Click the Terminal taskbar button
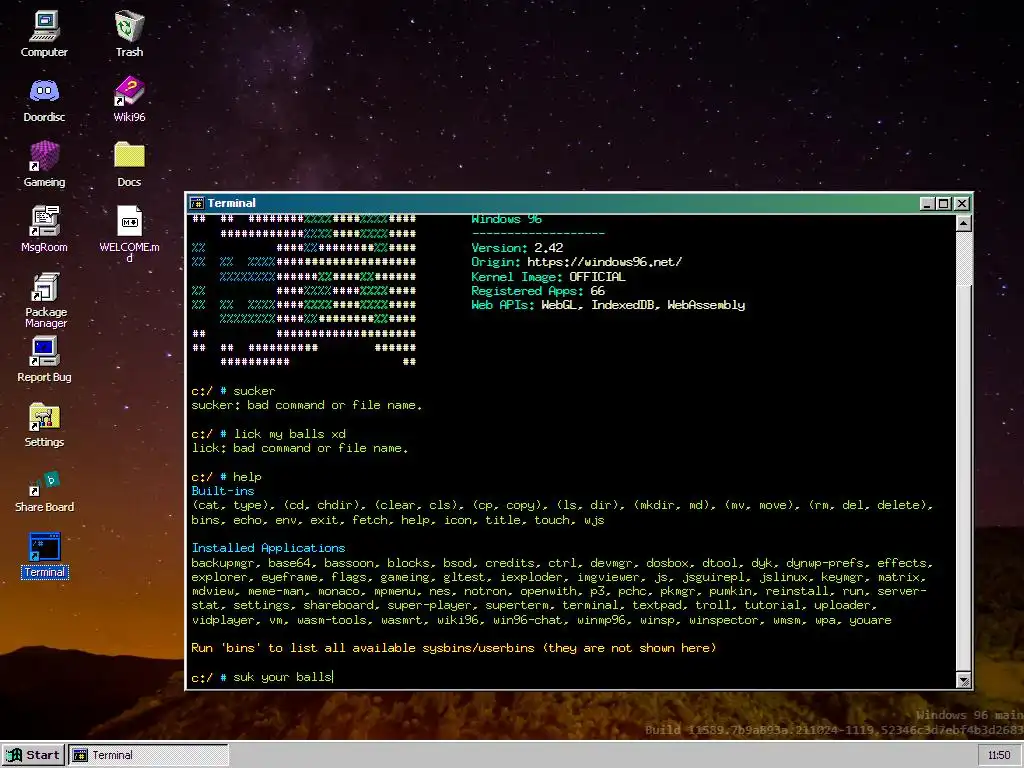The image size is (1024, 768). (149, 755)
